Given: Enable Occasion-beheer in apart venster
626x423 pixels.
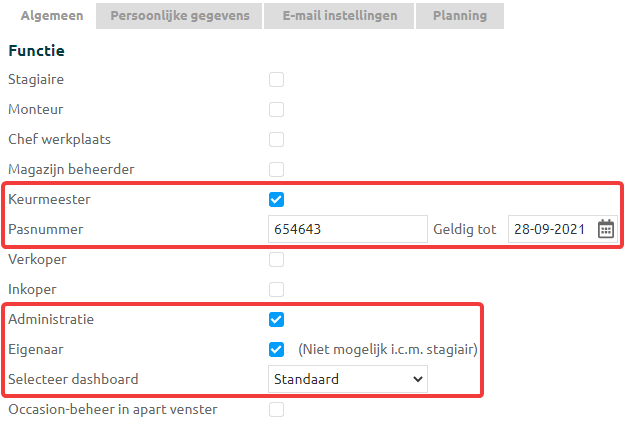Looking at the screenshot, I should pos(277,409).
